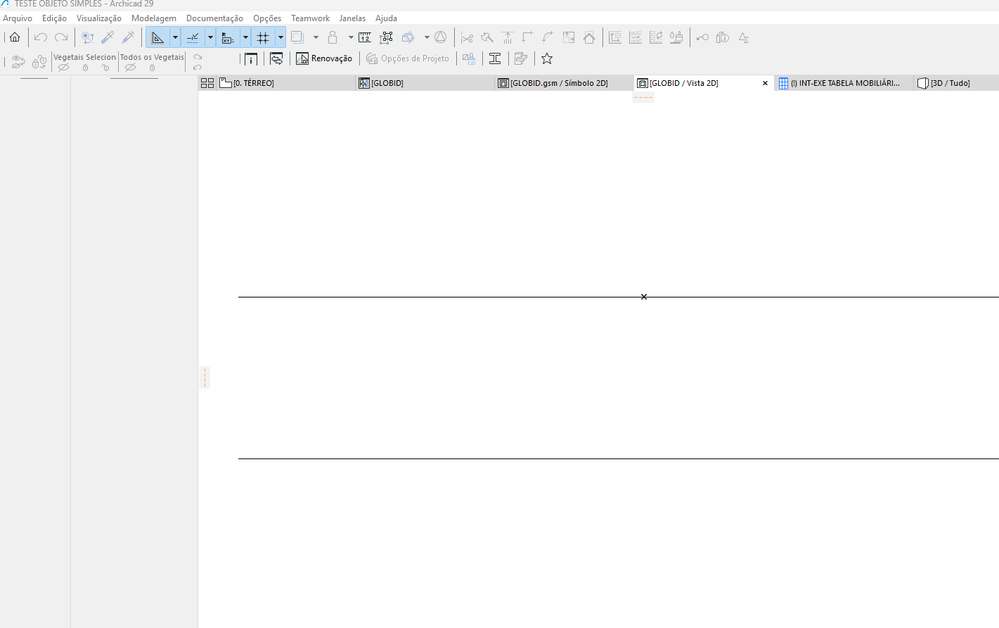
Task: Select the Adjust axe tool
Action: click(487, 38)
